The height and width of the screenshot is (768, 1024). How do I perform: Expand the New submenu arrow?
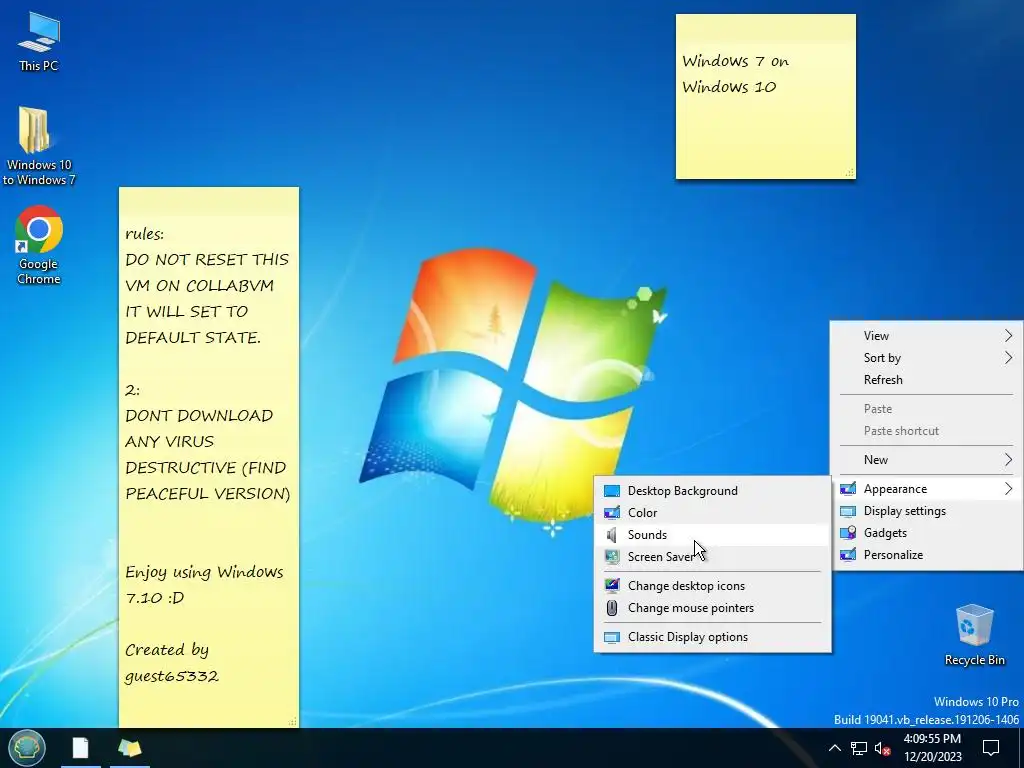pos(1008,460)
